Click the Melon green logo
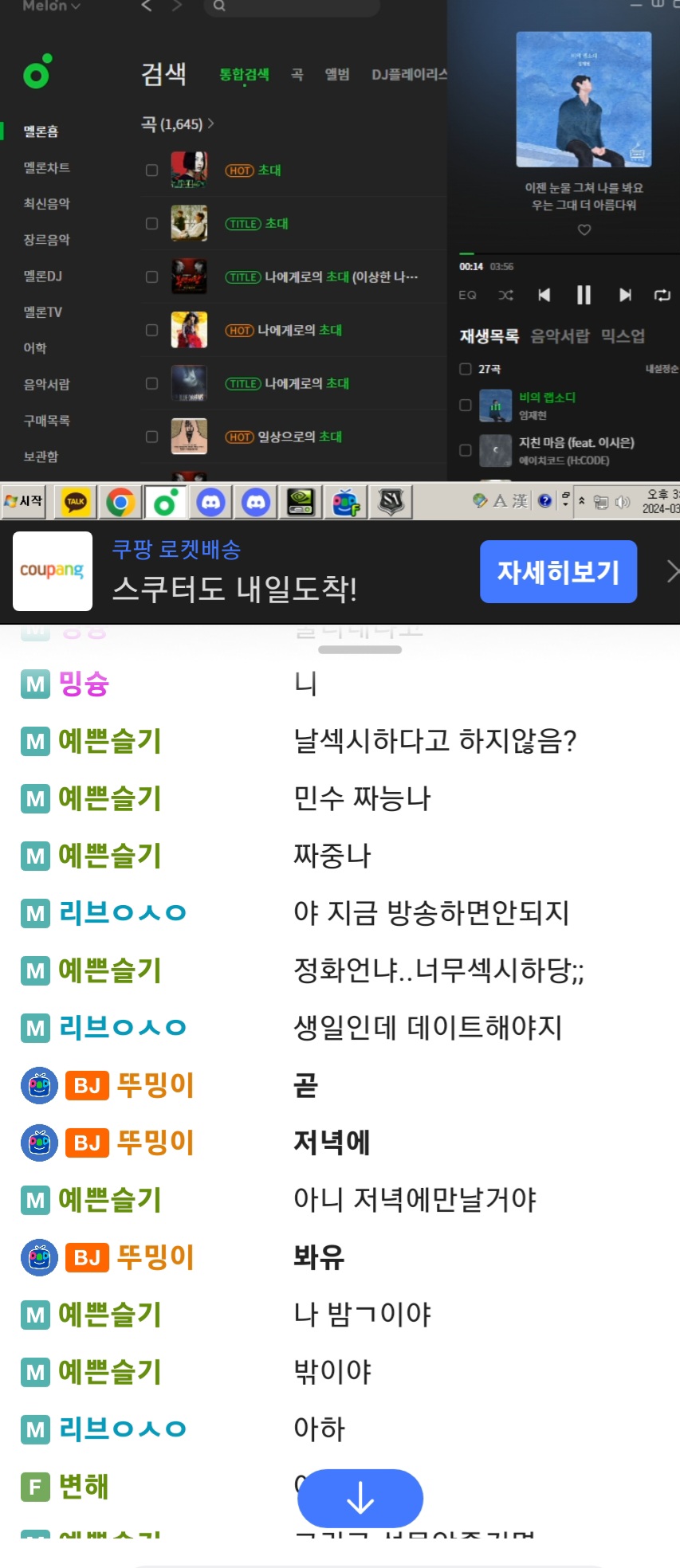This screenshot has width=680, height=1568. point(37,72)
